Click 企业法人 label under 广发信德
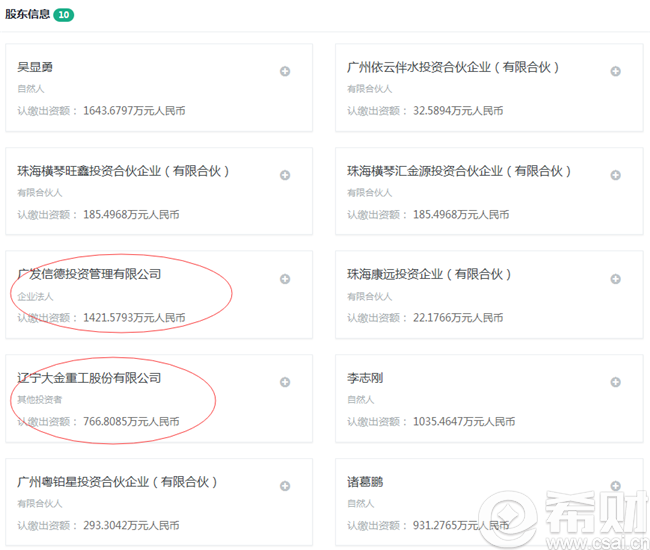 click(x=35, y=296)
